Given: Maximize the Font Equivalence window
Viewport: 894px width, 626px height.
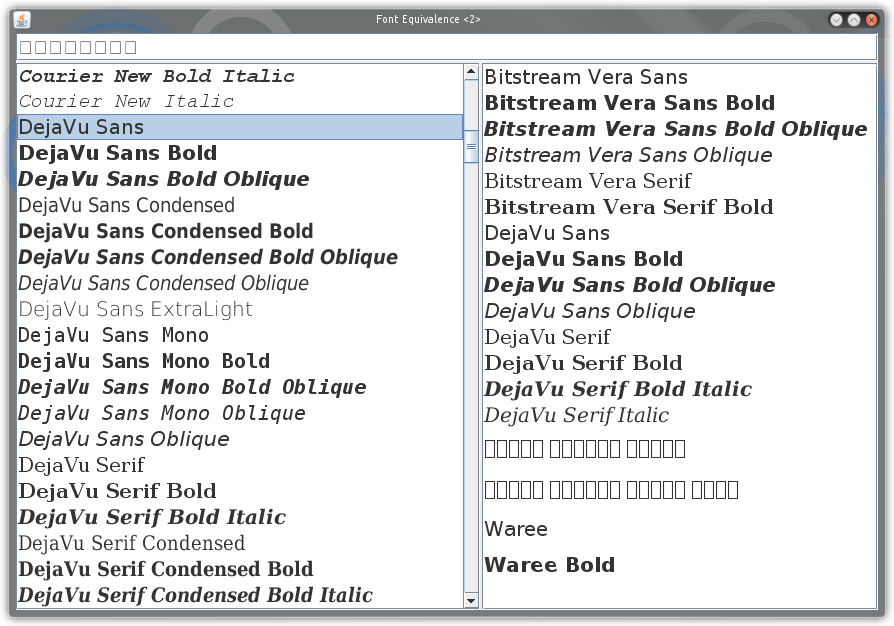Looking at the screenshot, I should pos(854,20).
